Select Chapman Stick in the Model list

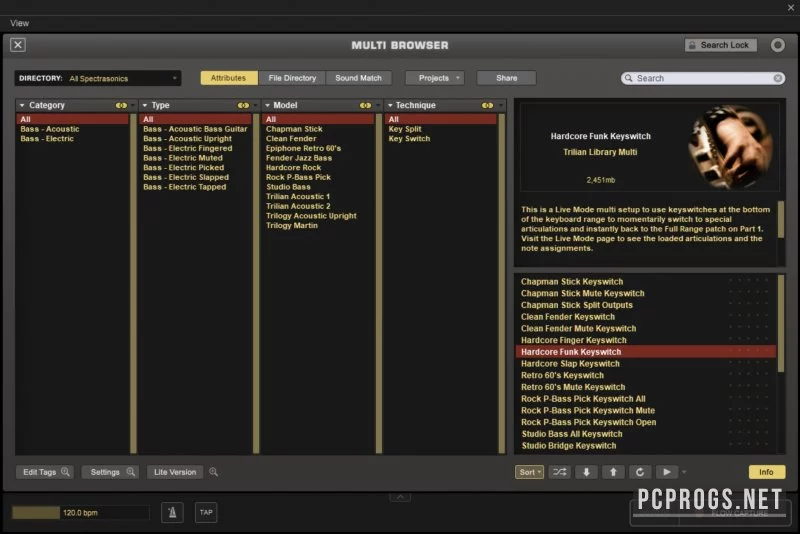tap(294, 129)
